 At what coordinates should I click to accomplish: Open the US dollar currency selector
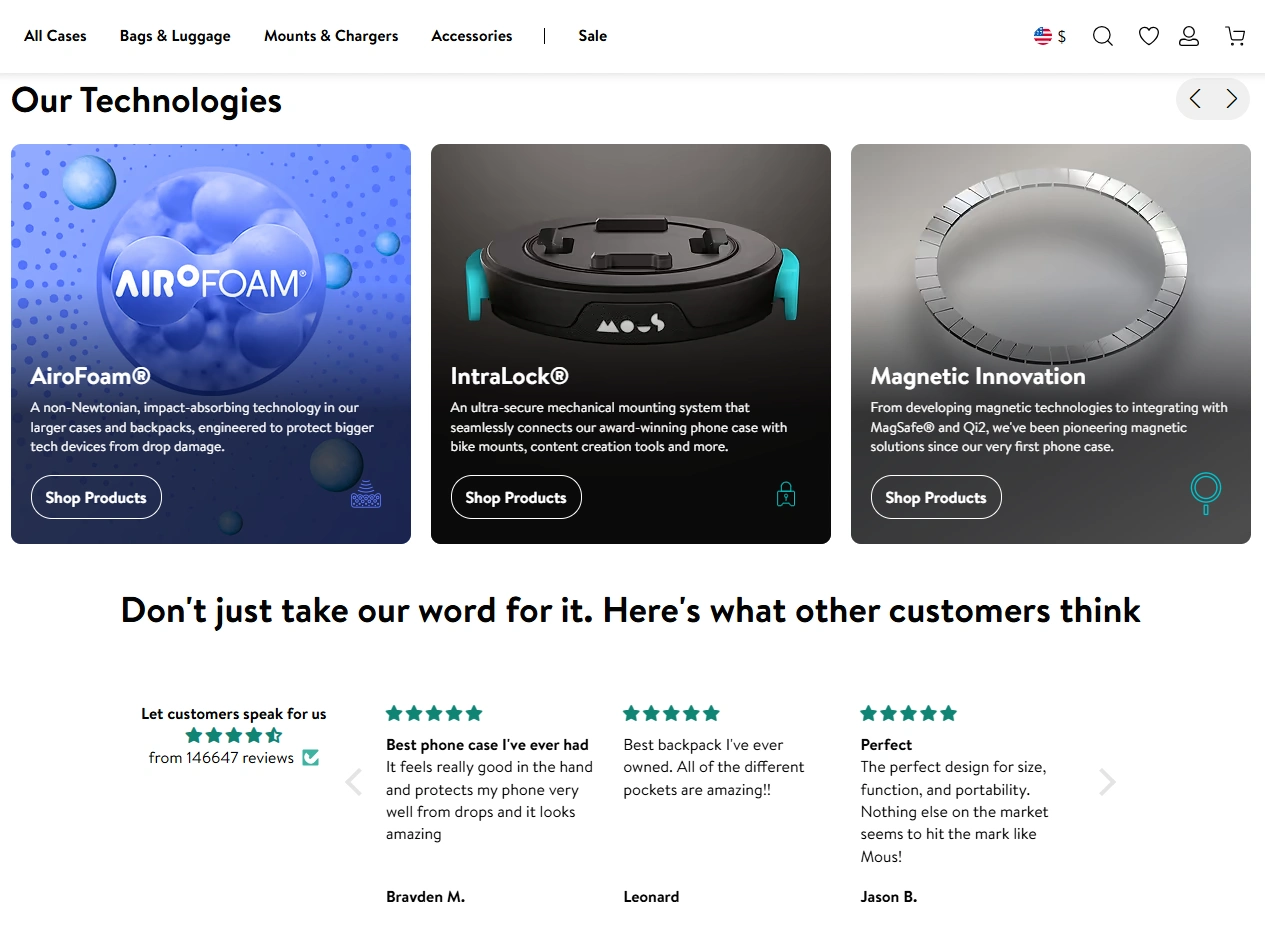pos(1050,36)
